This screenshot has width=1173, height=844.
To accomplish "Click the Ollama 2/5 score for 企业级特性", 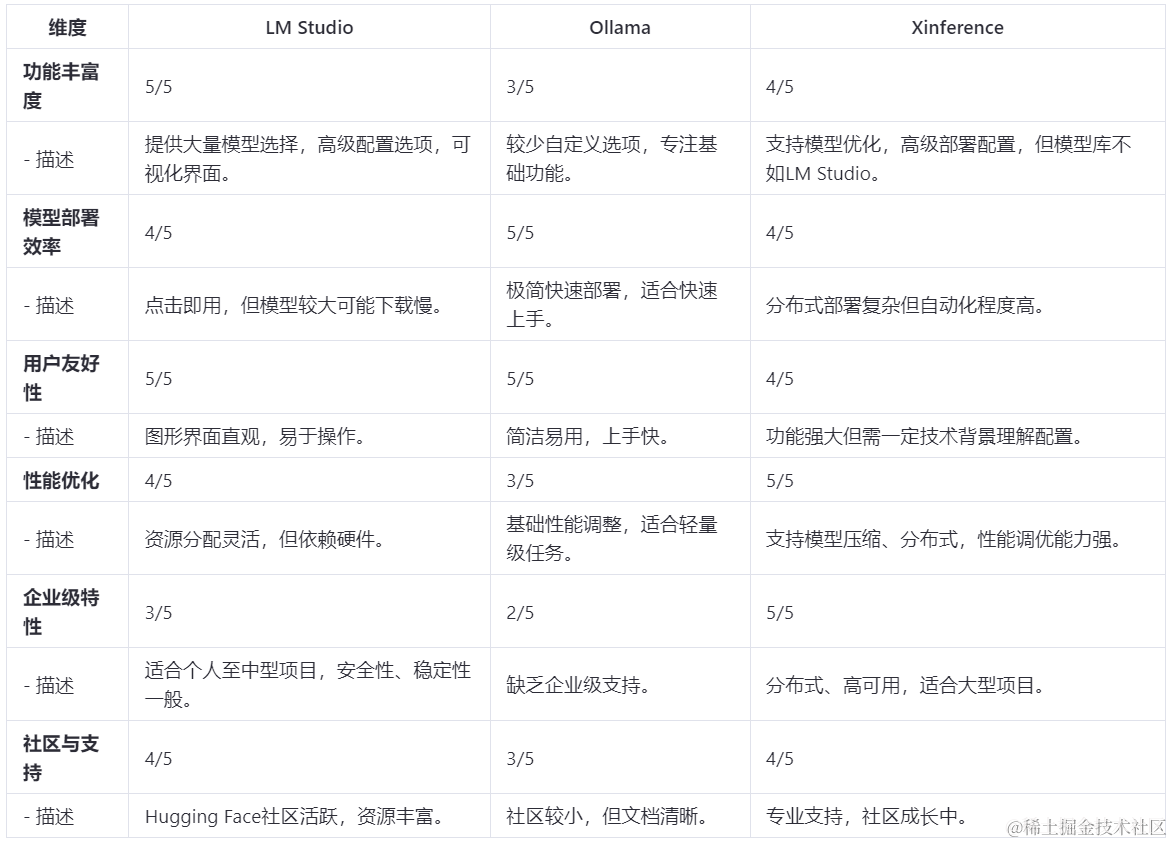I will (x=520, y=613).
